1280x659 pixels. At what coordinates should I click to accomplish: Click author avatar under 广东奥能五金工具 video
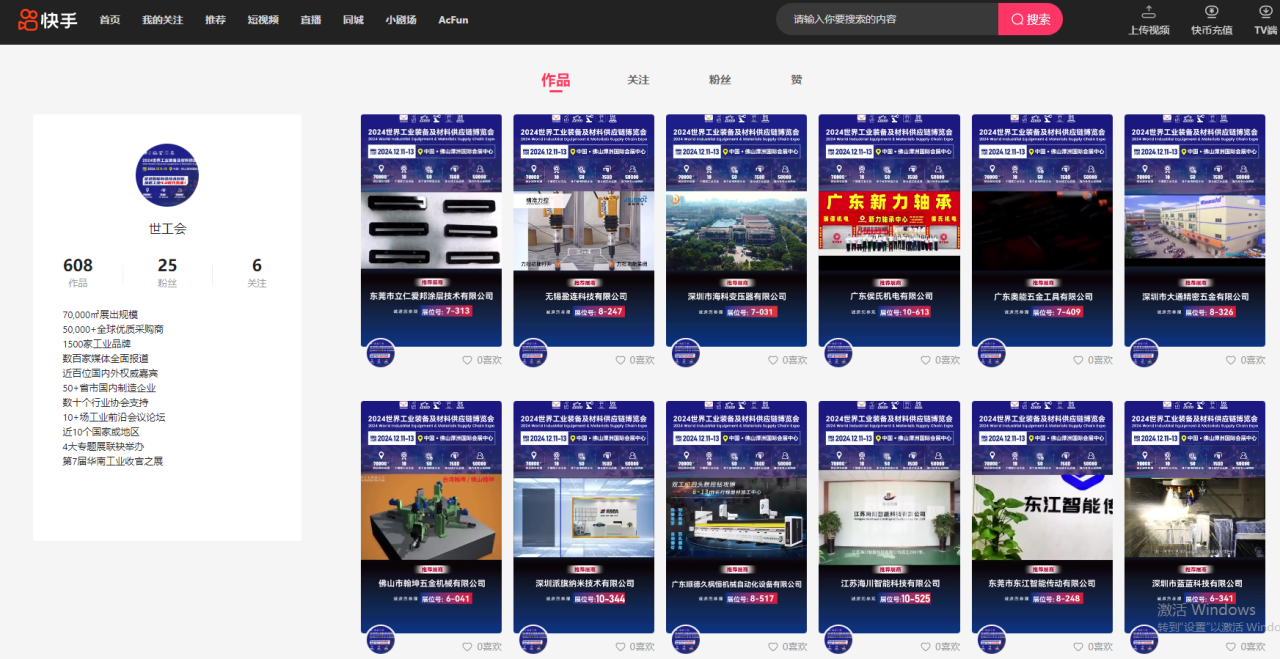(x=991, y=353)
